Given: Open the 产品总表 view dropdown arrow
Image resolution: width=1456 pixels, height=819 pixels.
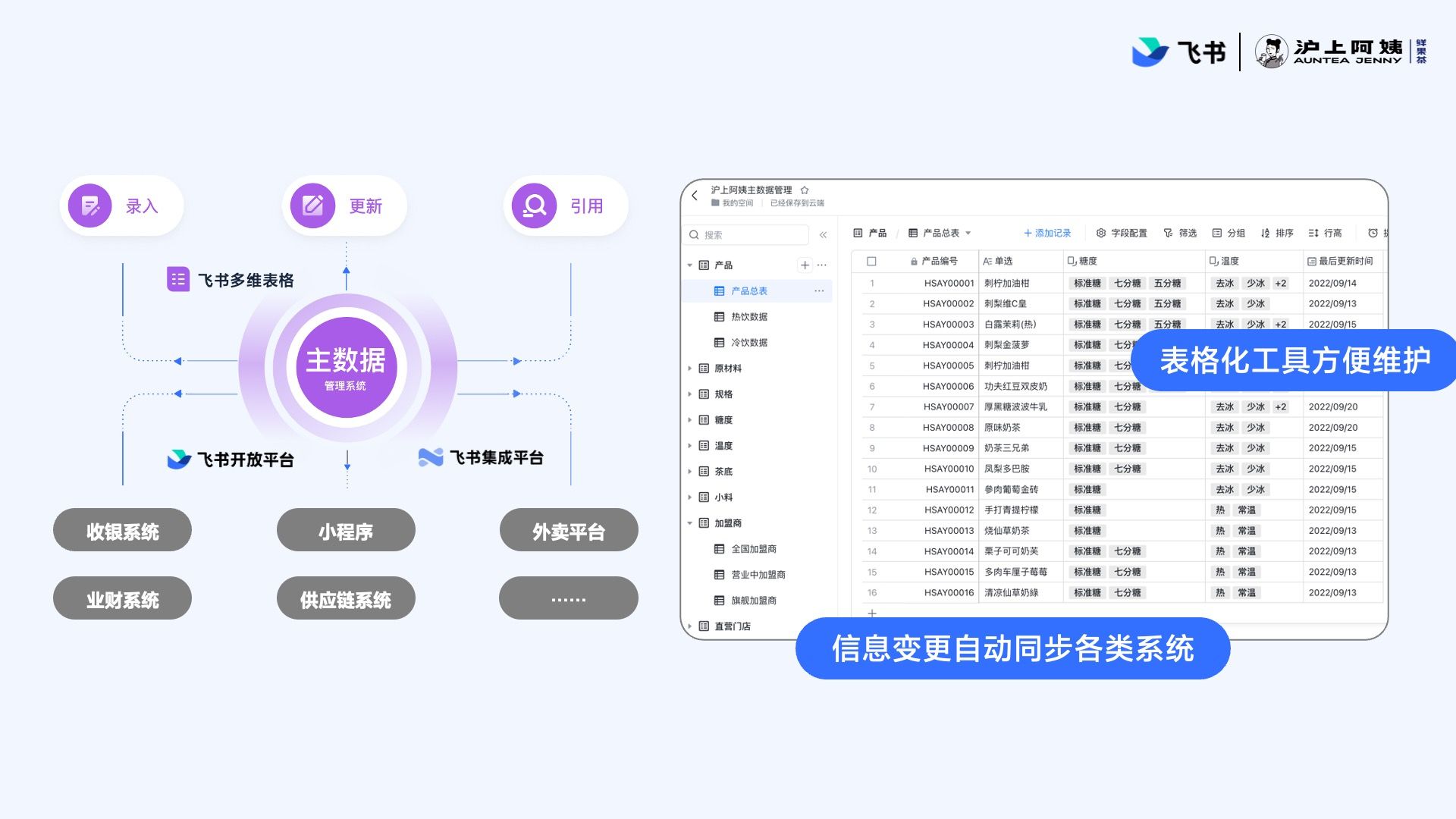Looking at the screenshot, I should (x=968, y=234).
